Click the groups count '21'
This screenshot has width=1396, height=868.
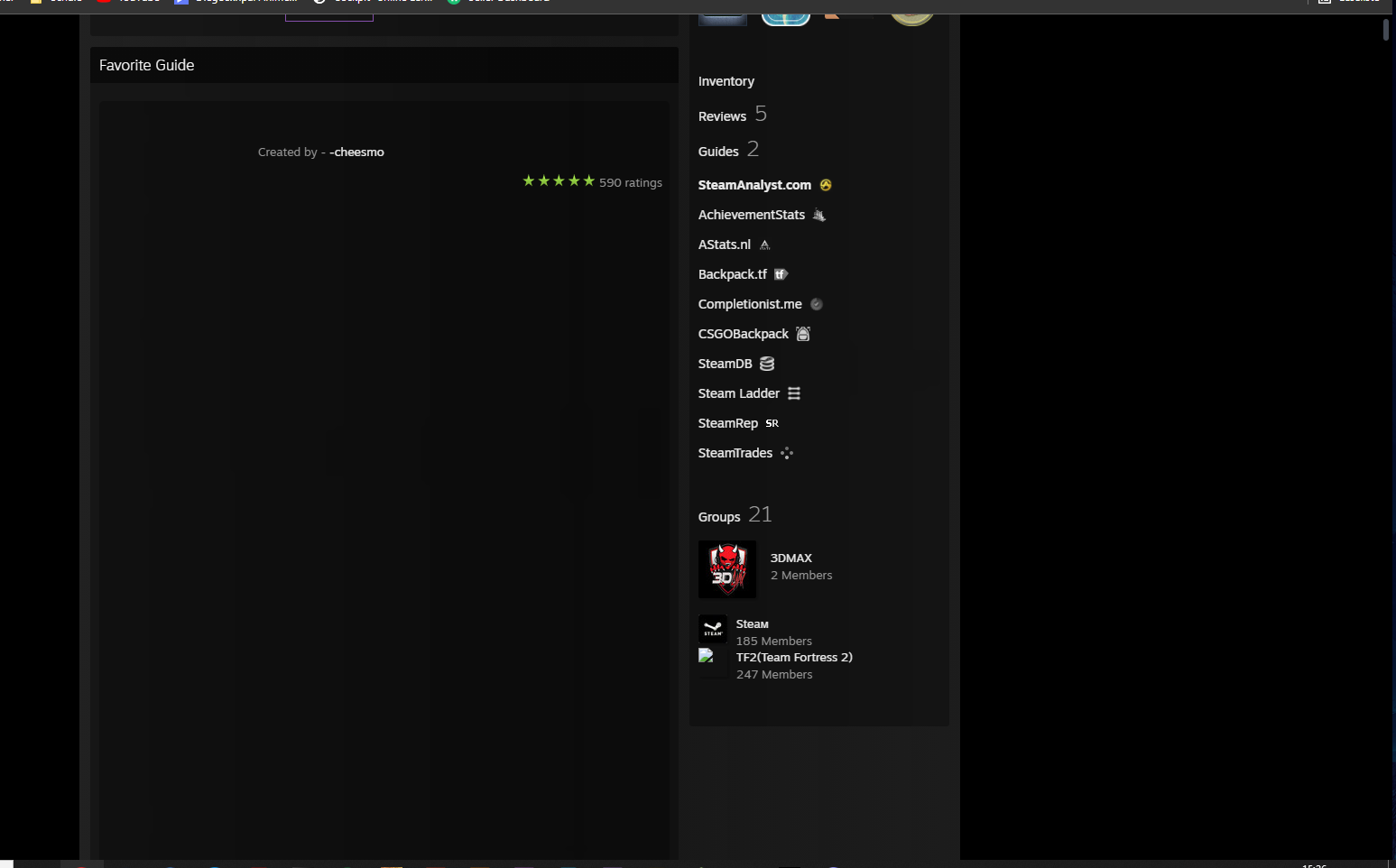click(x=760, y=514)
